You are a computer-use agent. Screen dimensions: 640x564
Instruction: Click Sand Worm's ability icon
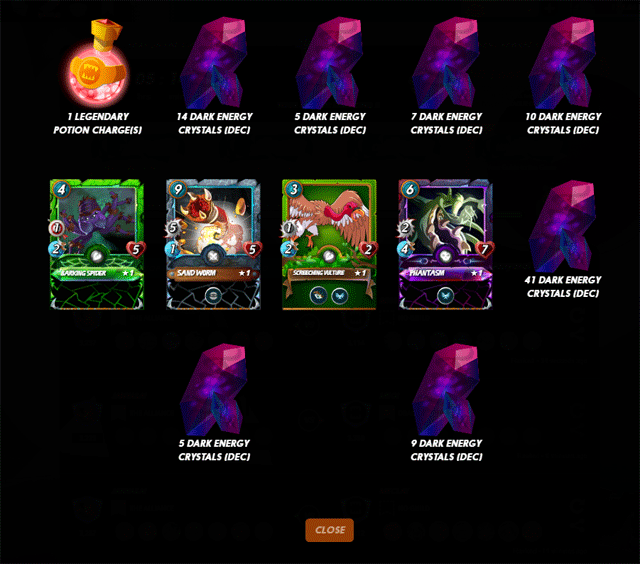213,295
